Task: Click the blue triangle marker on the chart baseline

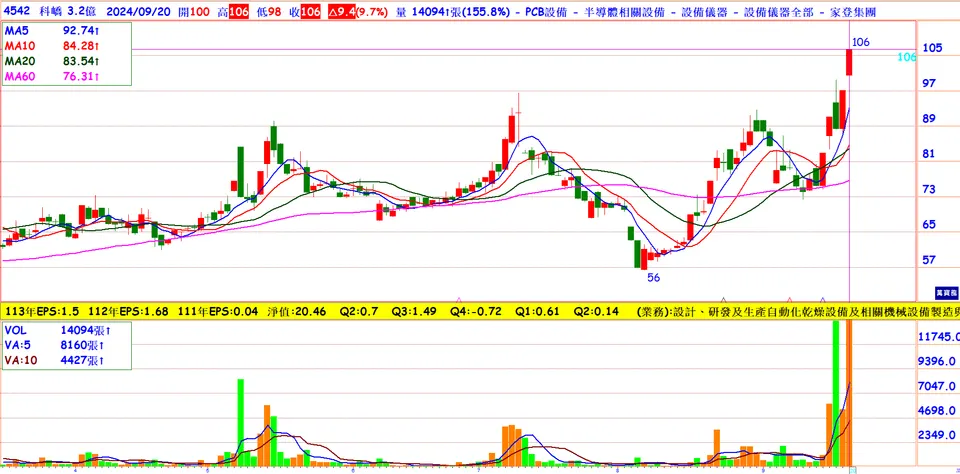Action: (x=822, y=299)
